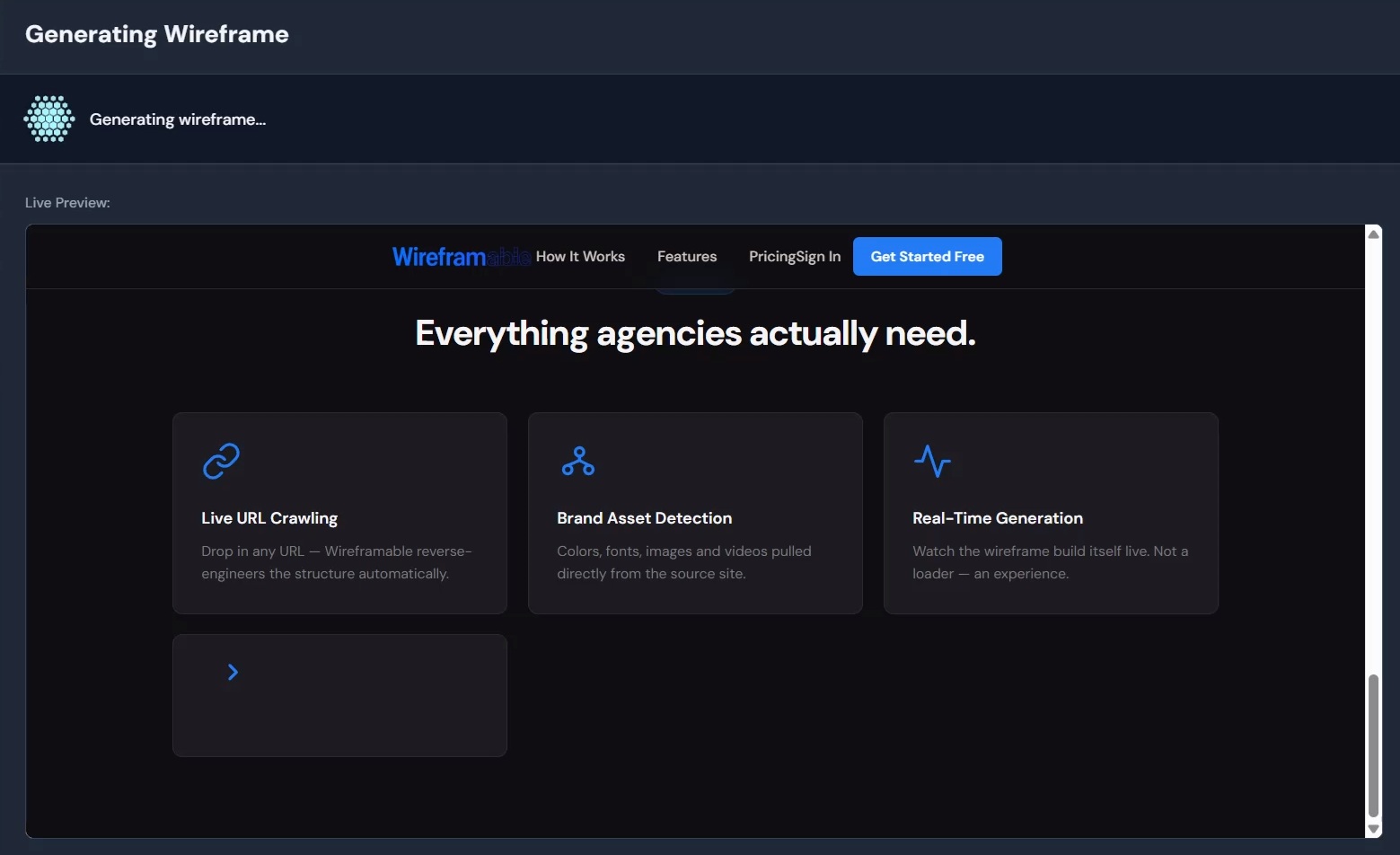Open the How It Works page
This screenshot has width=1400, height=855.
(580, 256)
